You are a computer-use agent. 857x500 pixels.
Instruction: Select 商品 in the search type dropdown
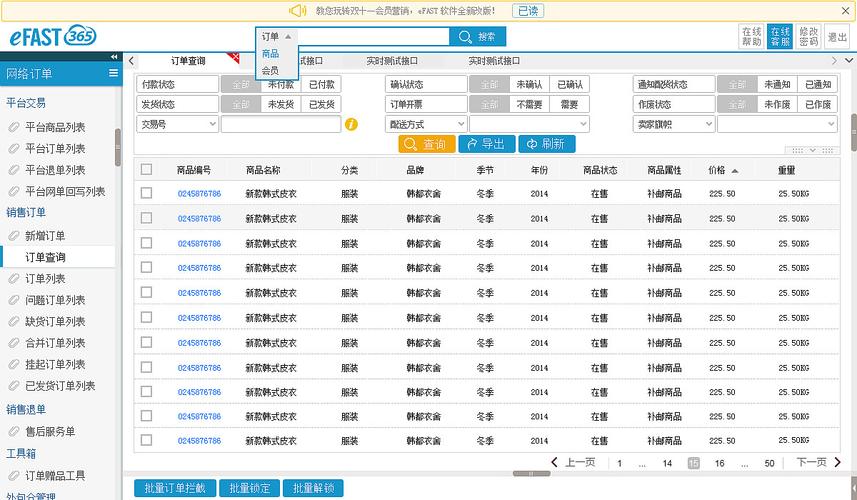click(x=271, y=54)
